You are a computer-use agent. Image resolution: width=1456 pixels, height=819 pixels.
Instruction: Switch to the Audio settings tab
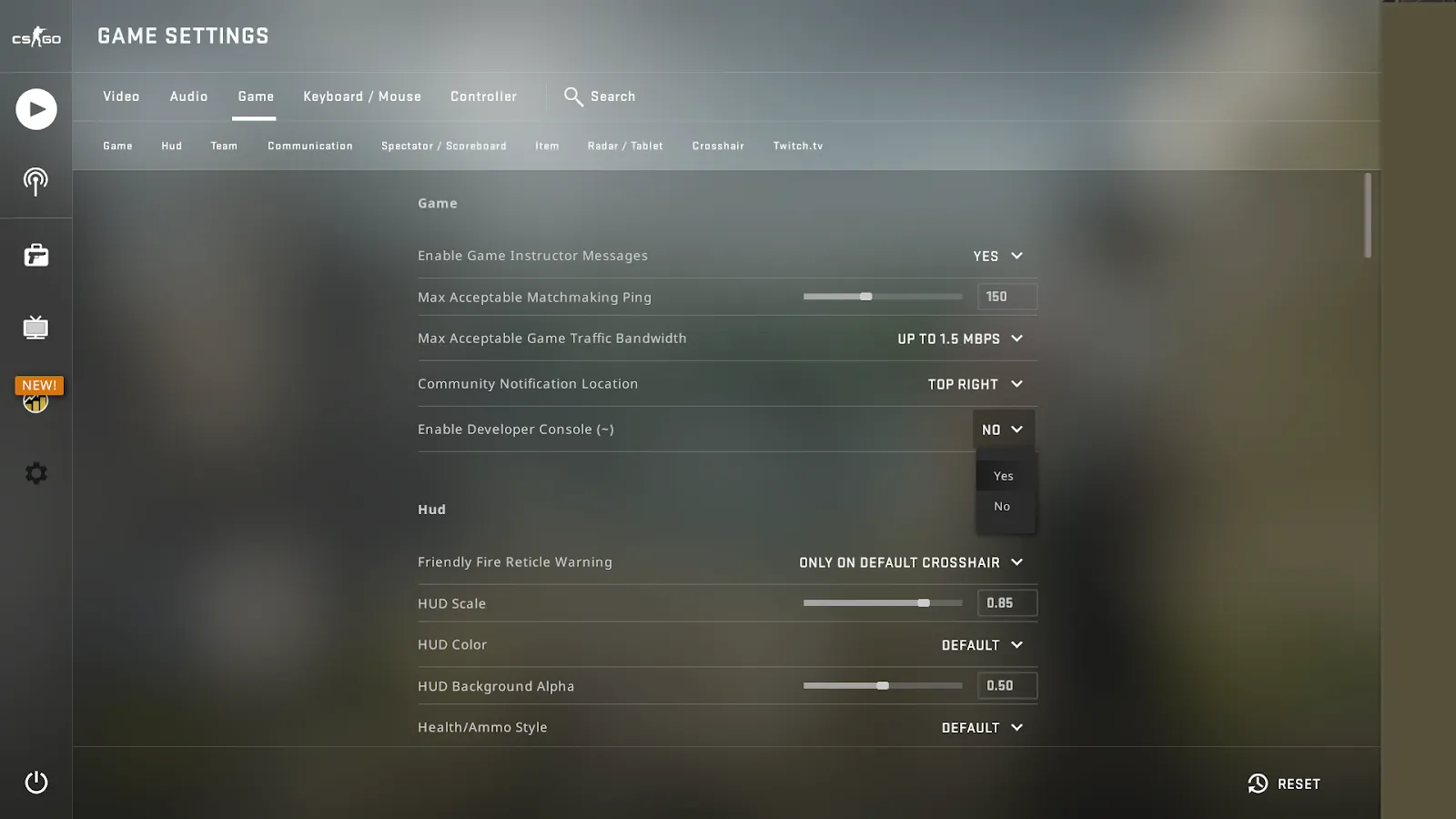coord(188,96)
